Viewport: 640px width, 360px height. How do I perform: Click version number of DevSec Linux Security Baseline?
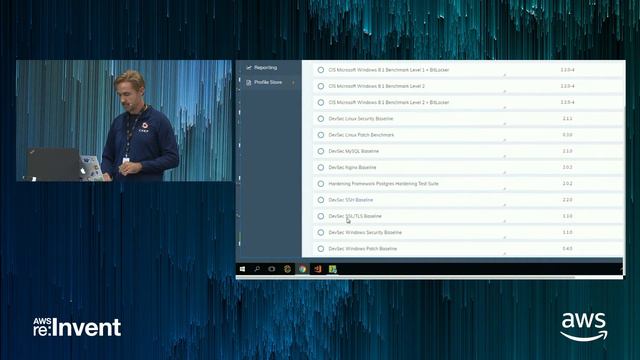pos(567,119)
